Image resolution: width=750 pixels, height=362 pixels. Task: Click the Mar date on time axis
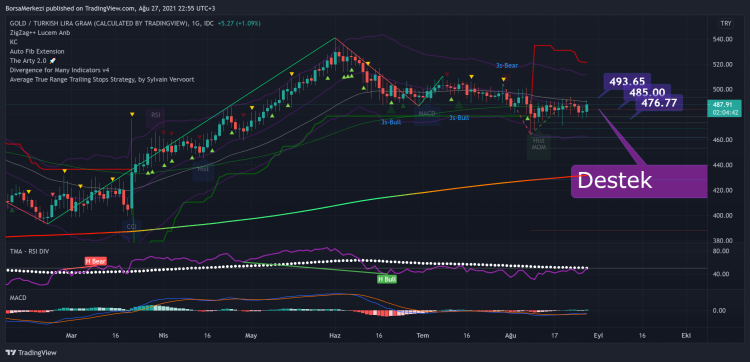point(71,336)
